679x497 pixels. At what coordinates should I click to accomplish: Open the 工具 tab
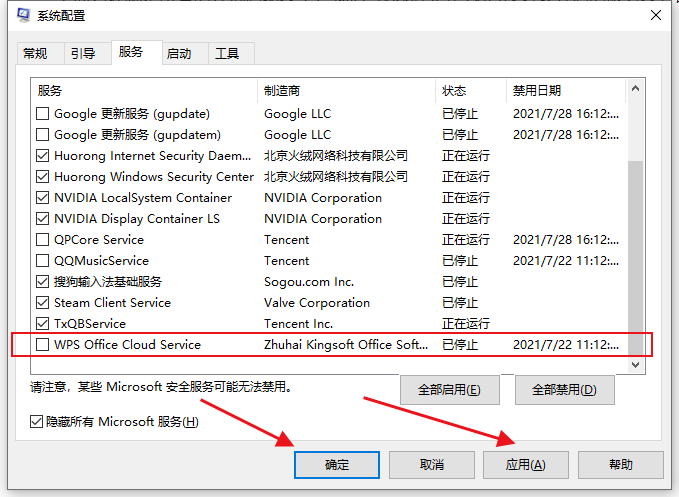click(227, 53)
